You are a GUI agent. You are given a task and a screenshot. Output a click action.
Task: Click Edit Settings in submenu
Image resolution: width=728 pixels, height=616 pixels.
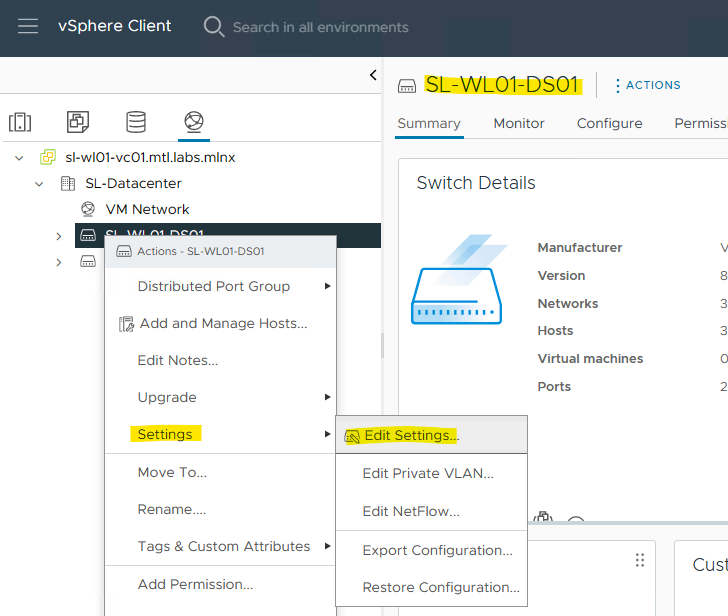click(x=431, y=435)
